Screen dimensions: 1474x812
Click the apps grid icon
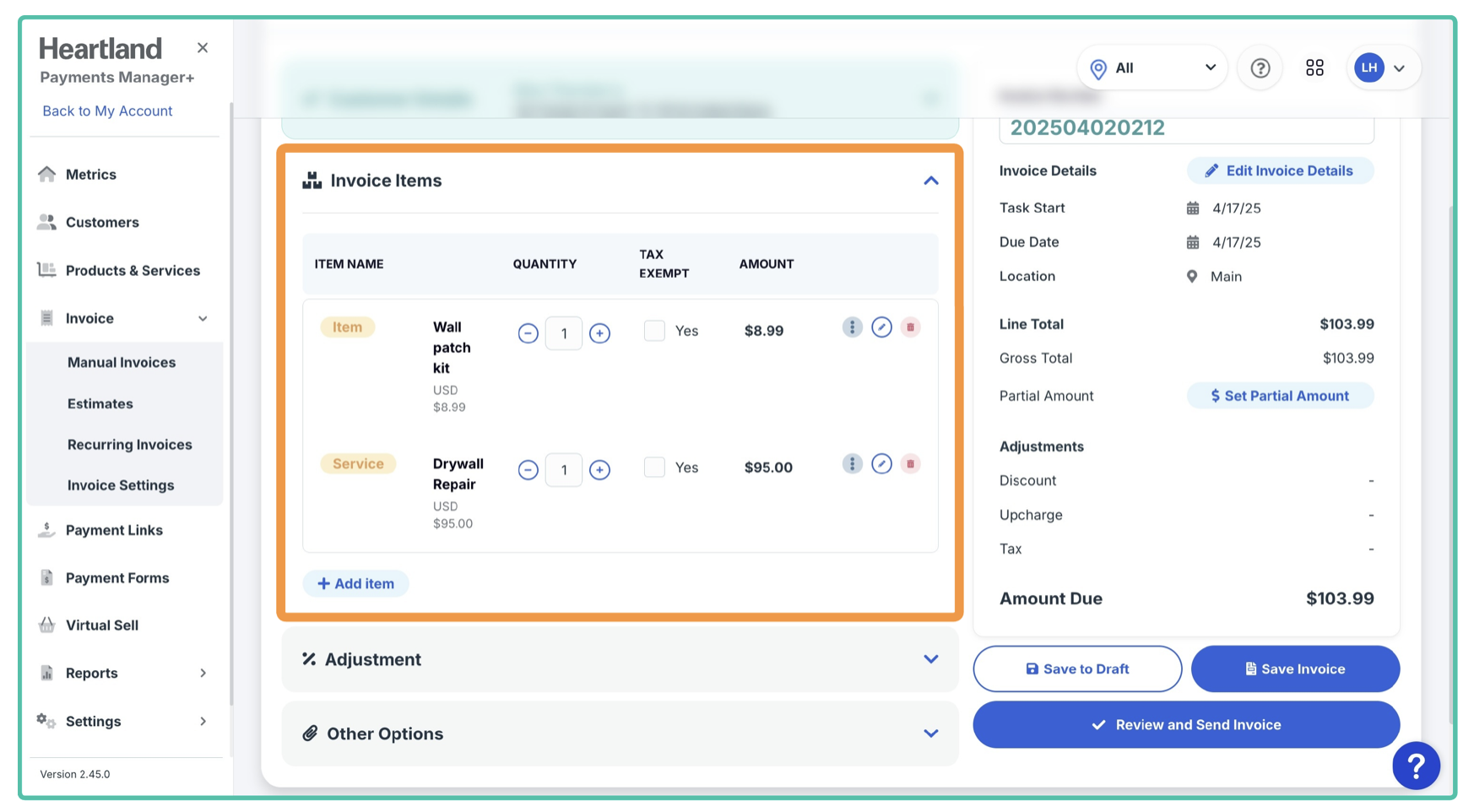tap(1314, 68)
